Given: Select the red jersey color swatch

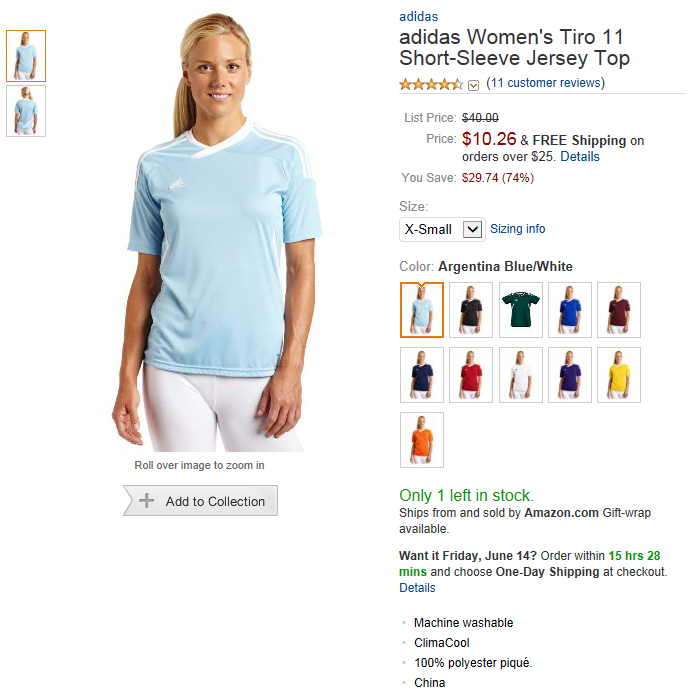Looking at the screenshot, I should [x=471, y=375].
